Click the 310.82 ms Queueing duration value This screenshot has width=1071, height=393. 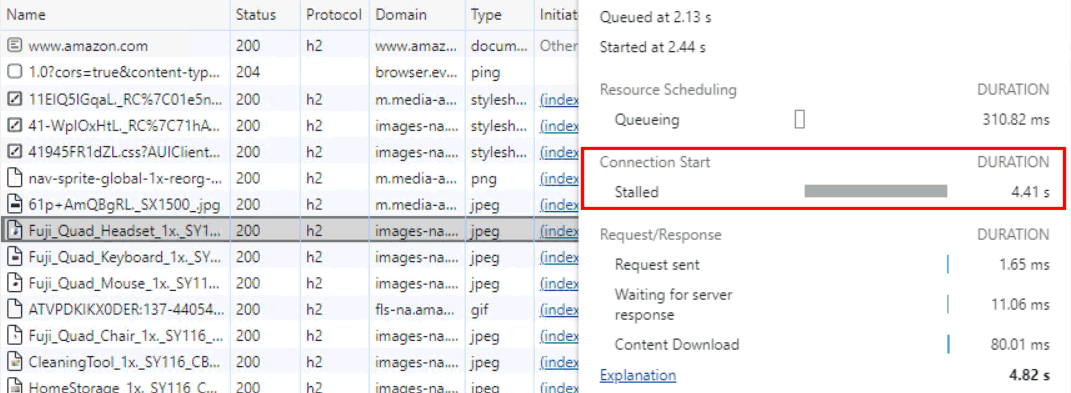pyautogui.click(x=1016, y=120)
